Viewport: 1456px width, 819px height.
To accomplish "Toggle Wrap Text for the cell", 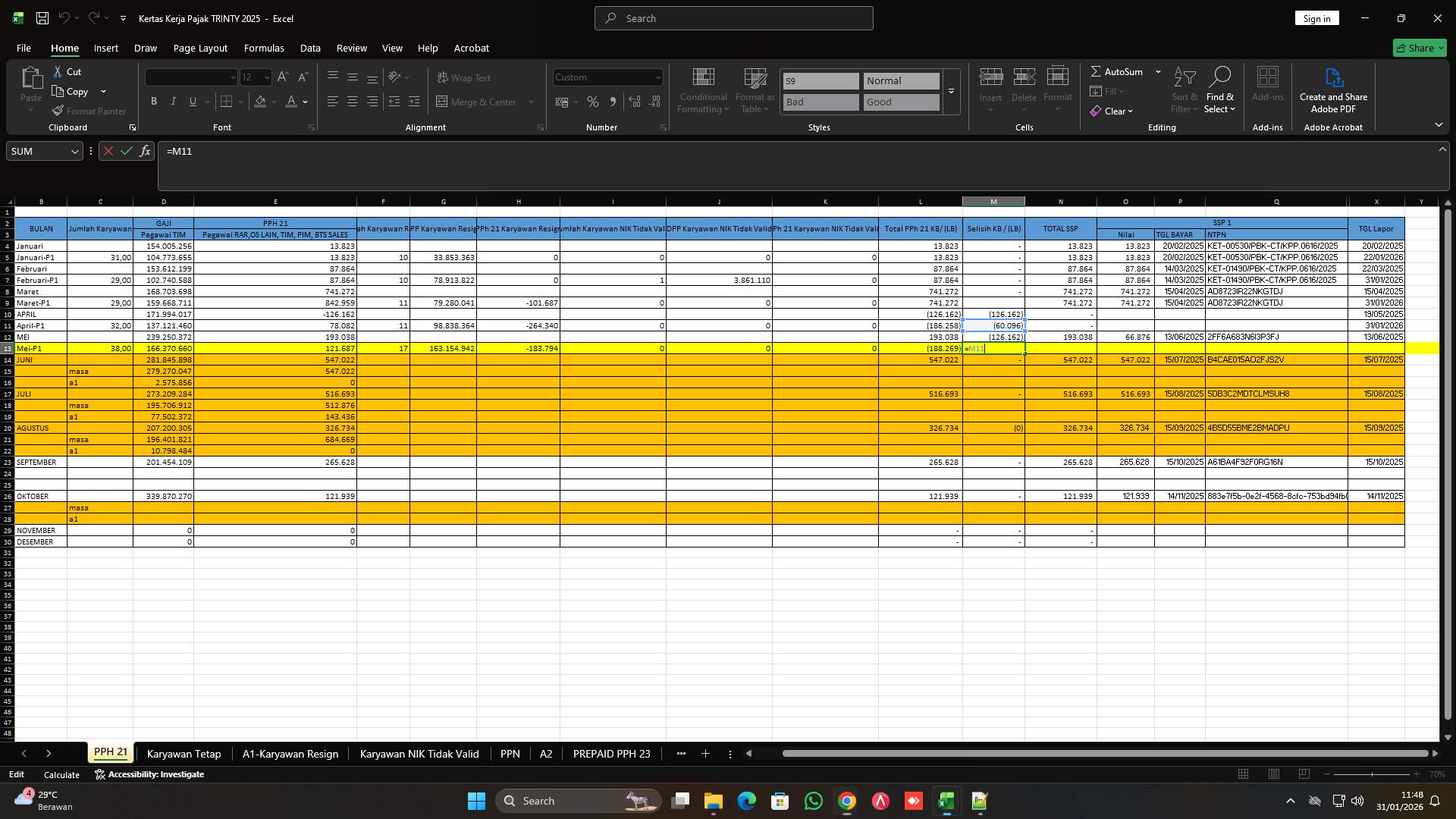I will coord(464,77).
